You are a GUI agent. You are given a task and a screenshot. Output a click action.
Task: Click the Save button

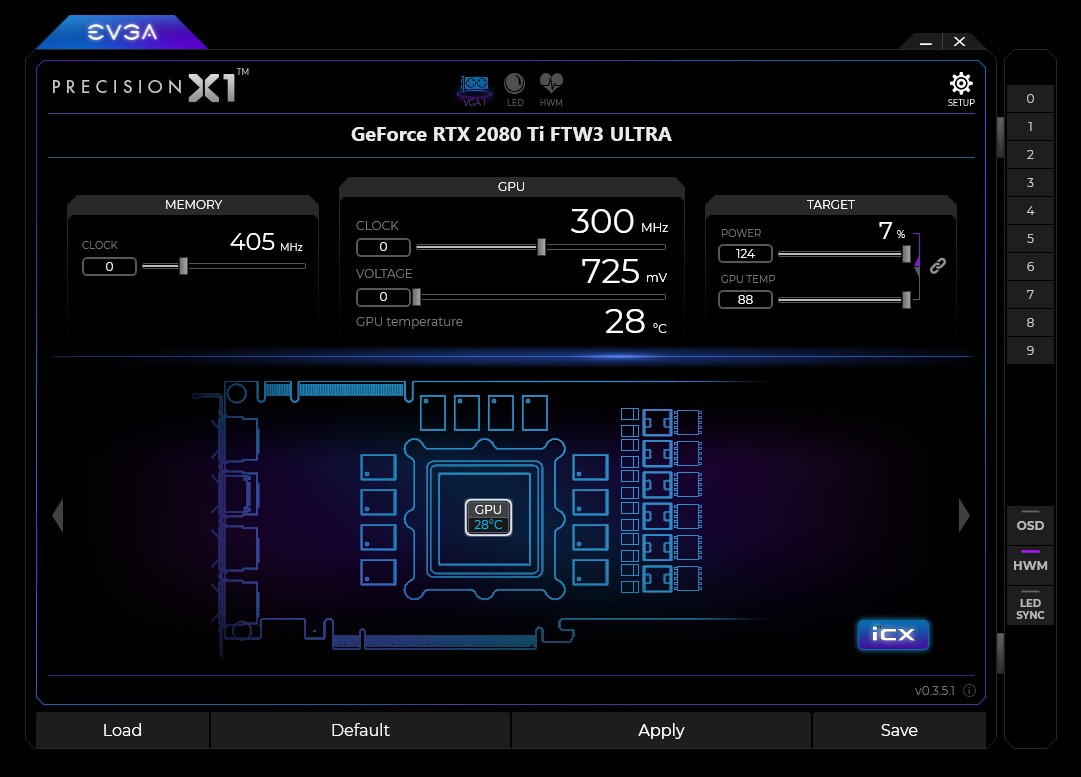click(x=899, y=730)
